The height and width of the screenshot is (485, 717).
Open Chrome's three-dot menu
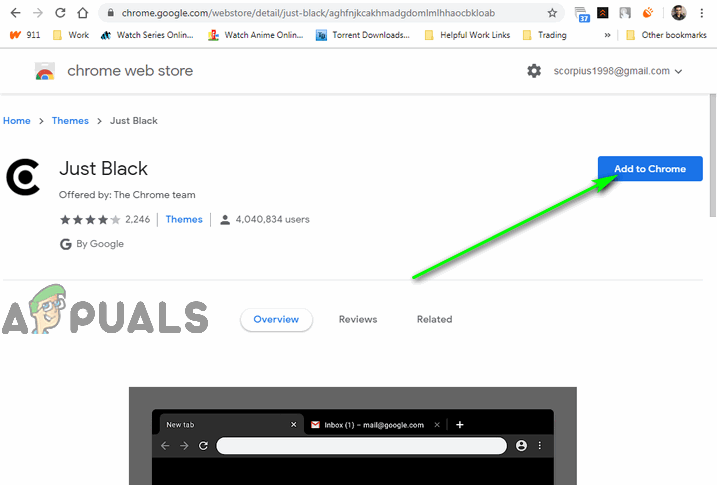(701, 13)
